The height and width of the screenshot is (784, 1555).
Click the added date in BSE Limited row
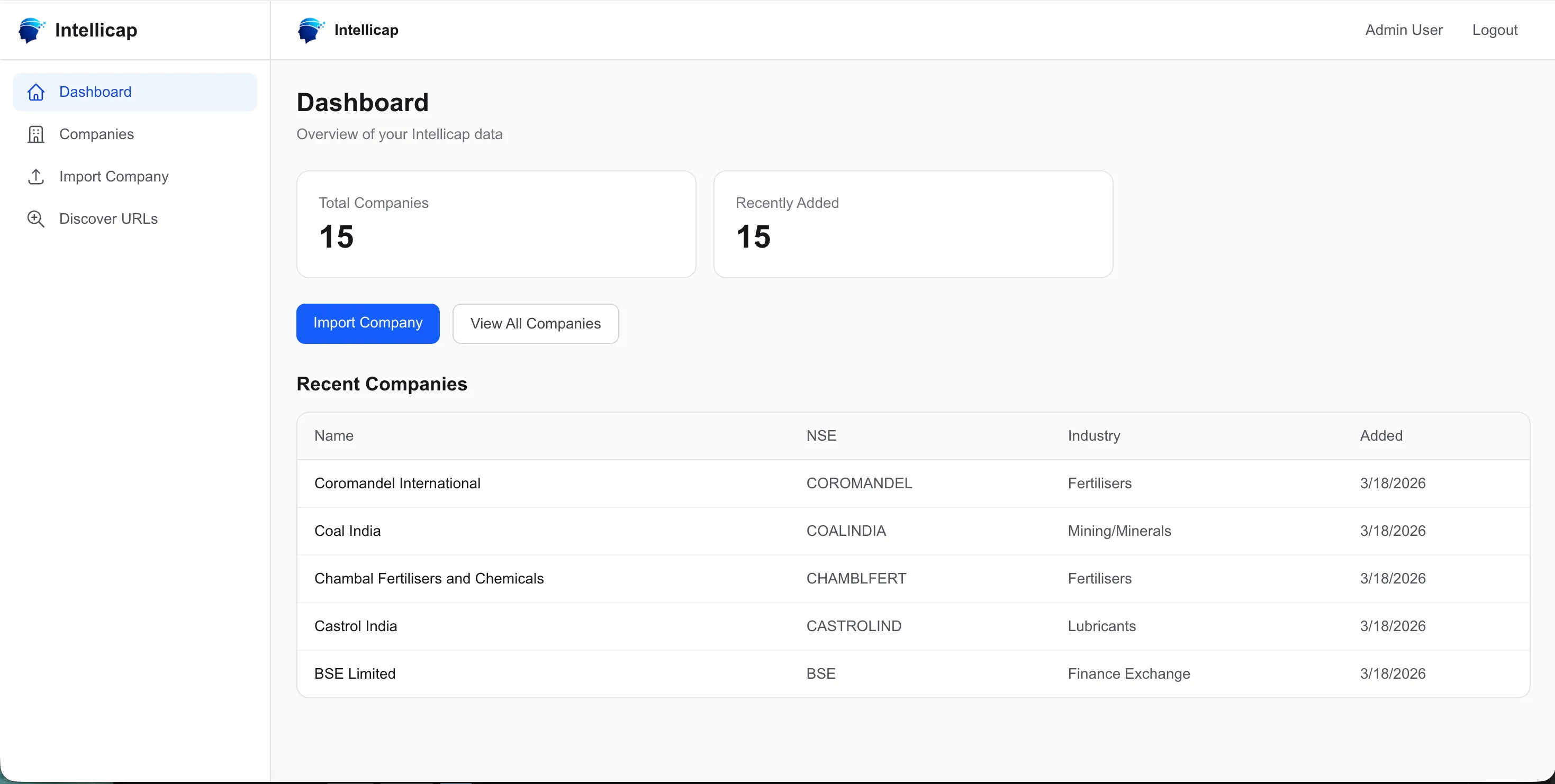click(1393, 674)
